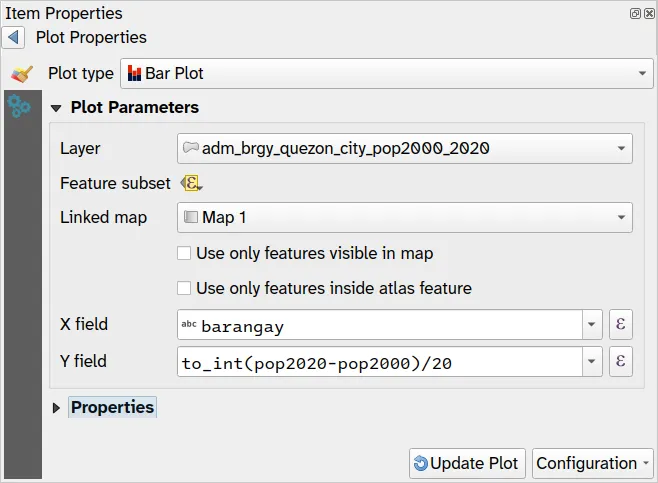
Task: Click the Plot Properties title text
Action: (x=91, y=37)
